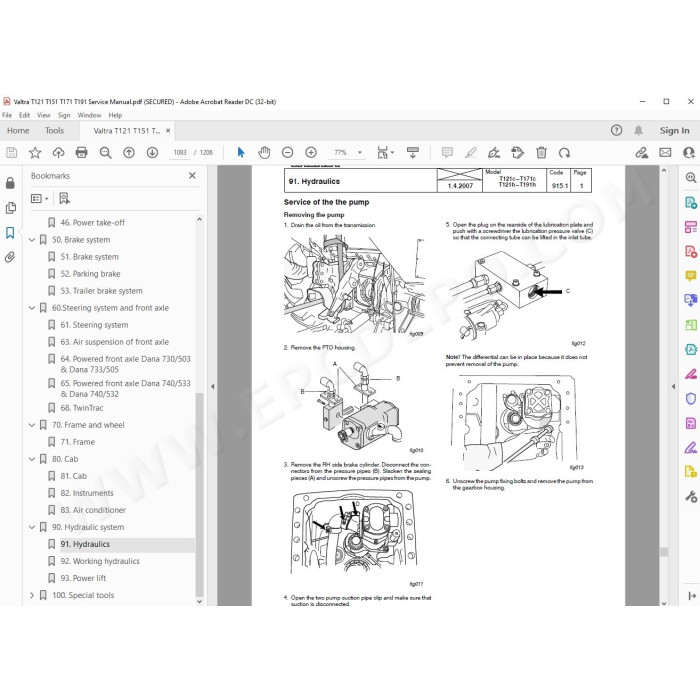Image resolution: width=700 pixels, height=700 pixels.
Task: Select the arrow Selection tool
Action: pos(241,153)
